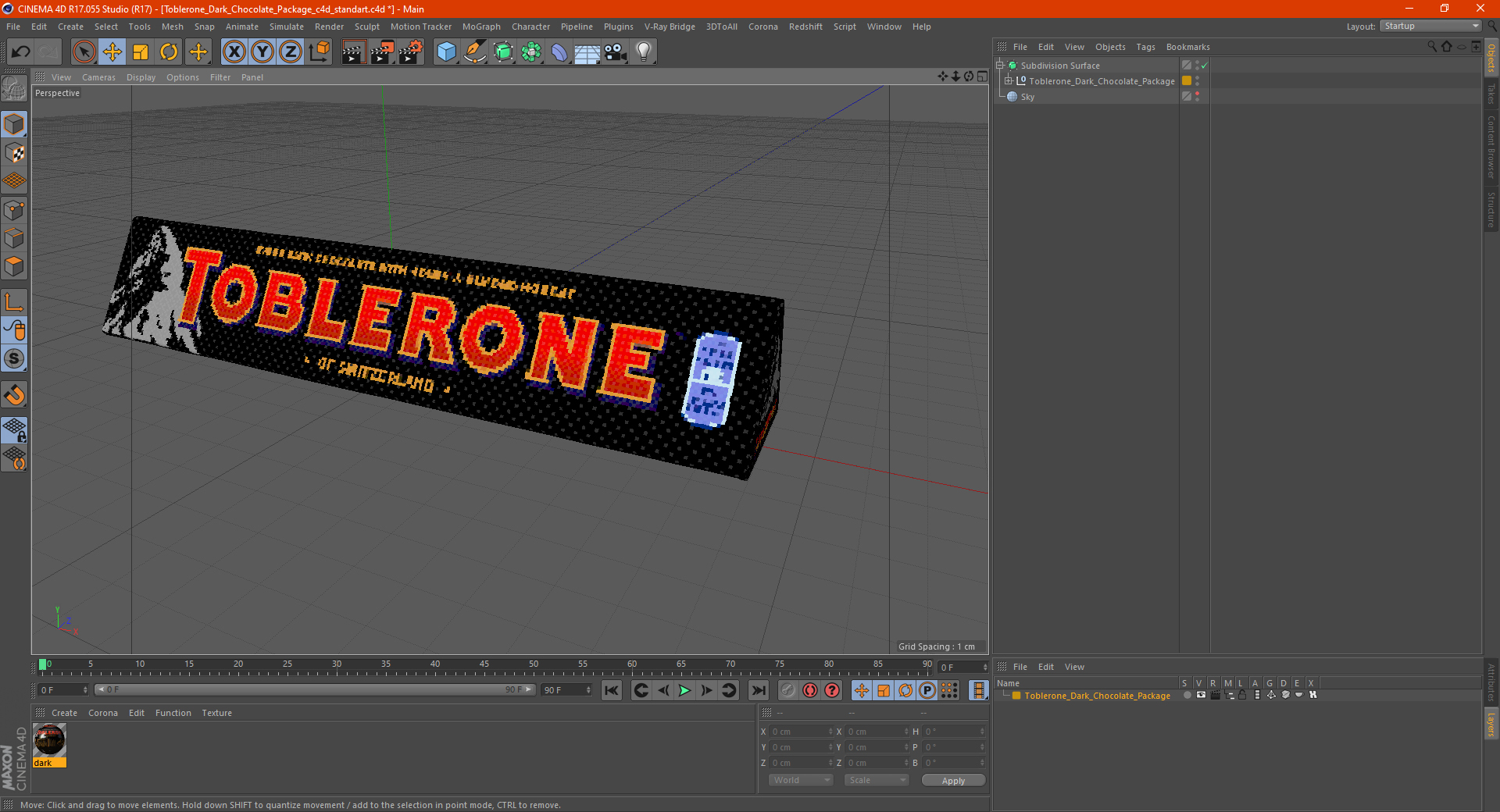The image size is (1500, 812).
Task: Click Toblerone package layer color swatch
Action: (x=1187, y=81)
